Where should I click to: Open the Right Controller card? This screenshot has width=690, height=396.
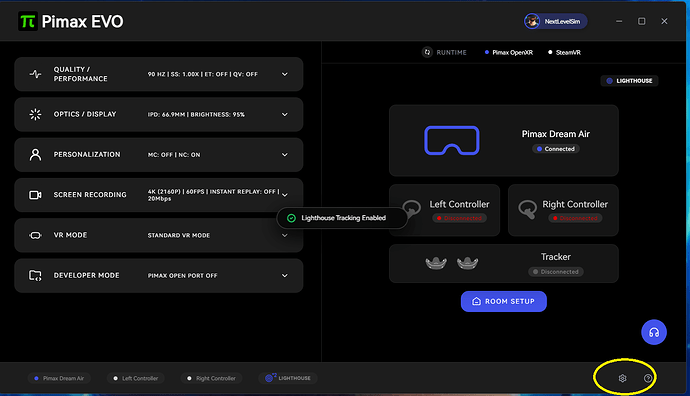(x=563, y=210)
